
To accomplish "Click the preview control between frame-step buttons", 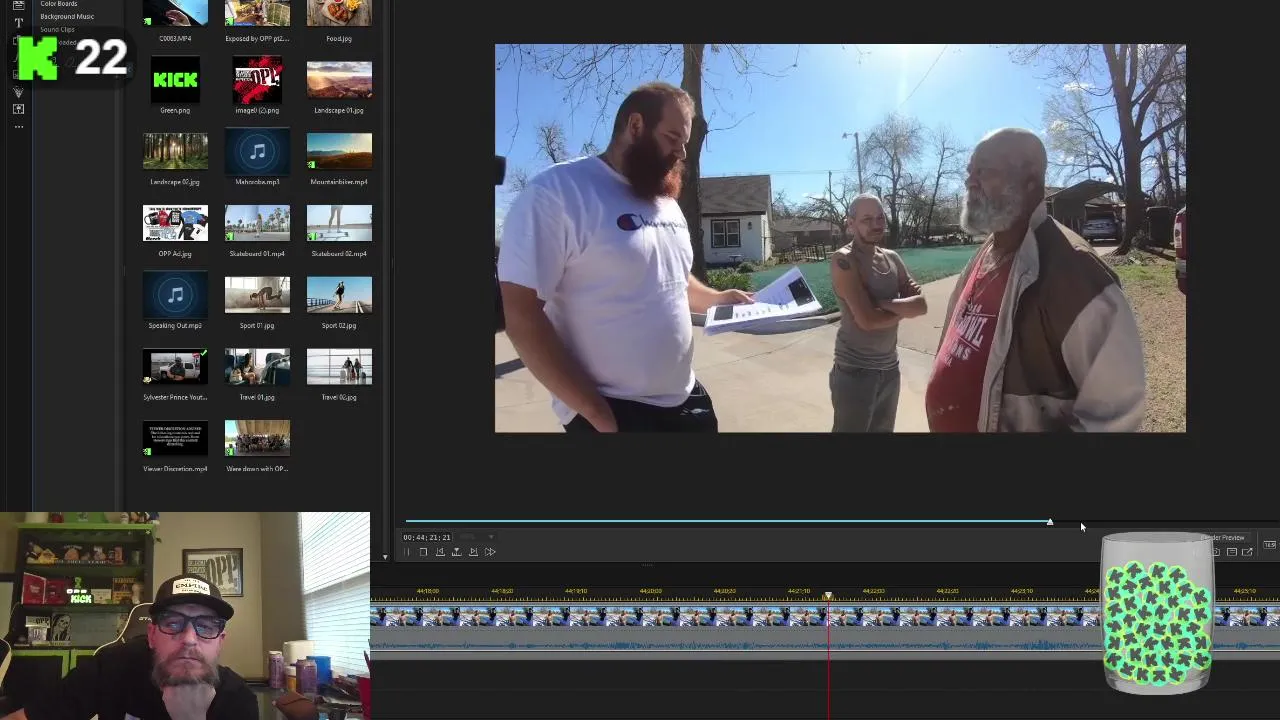I will coord(457,552).
